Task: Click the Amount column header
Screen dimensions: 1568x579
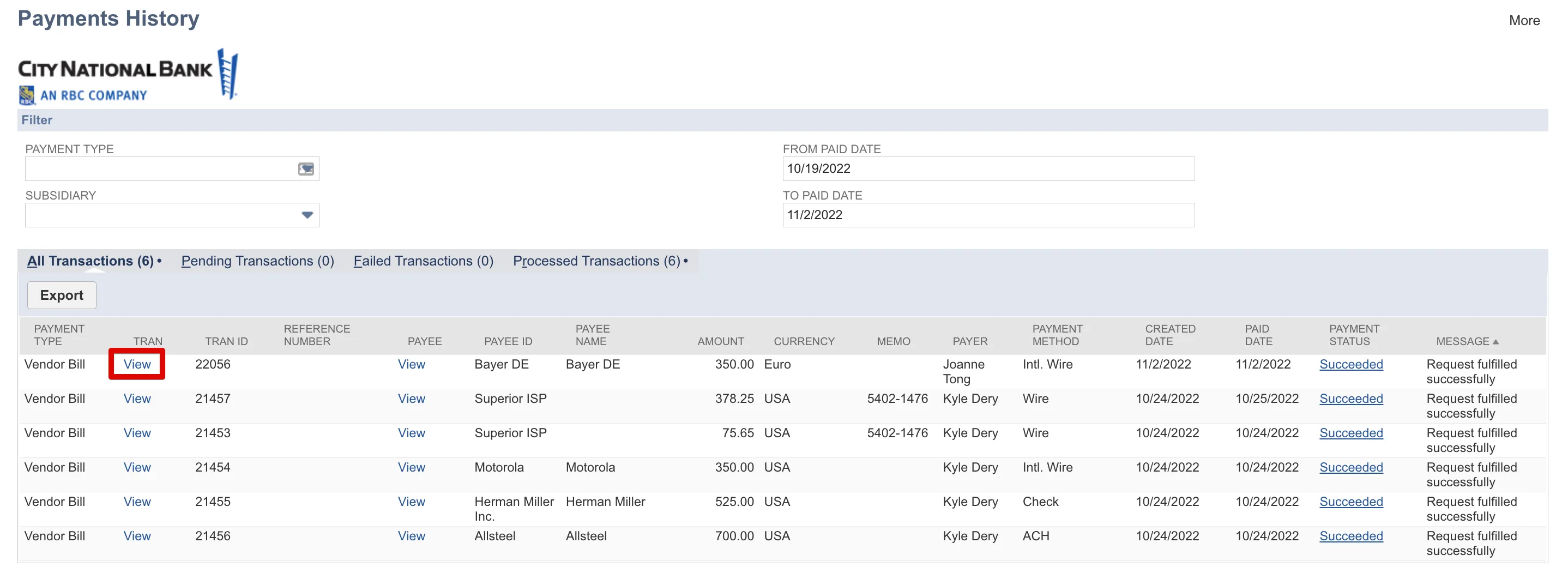Action: click(720, 341)
